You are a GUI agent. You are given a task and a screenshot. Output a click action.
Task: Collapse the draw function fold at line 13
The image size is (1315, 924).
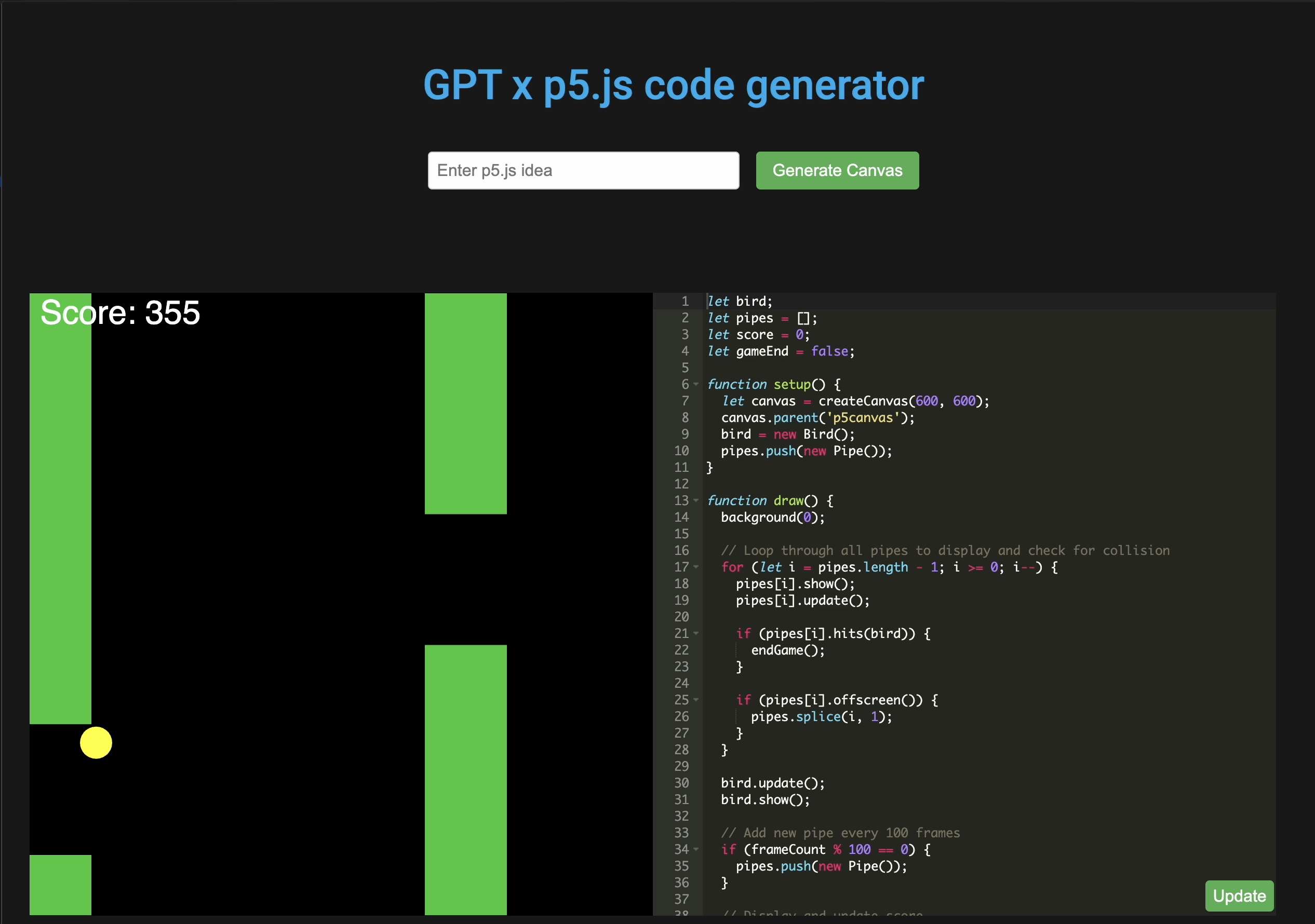pyautogui.click(x=695, y=501)
